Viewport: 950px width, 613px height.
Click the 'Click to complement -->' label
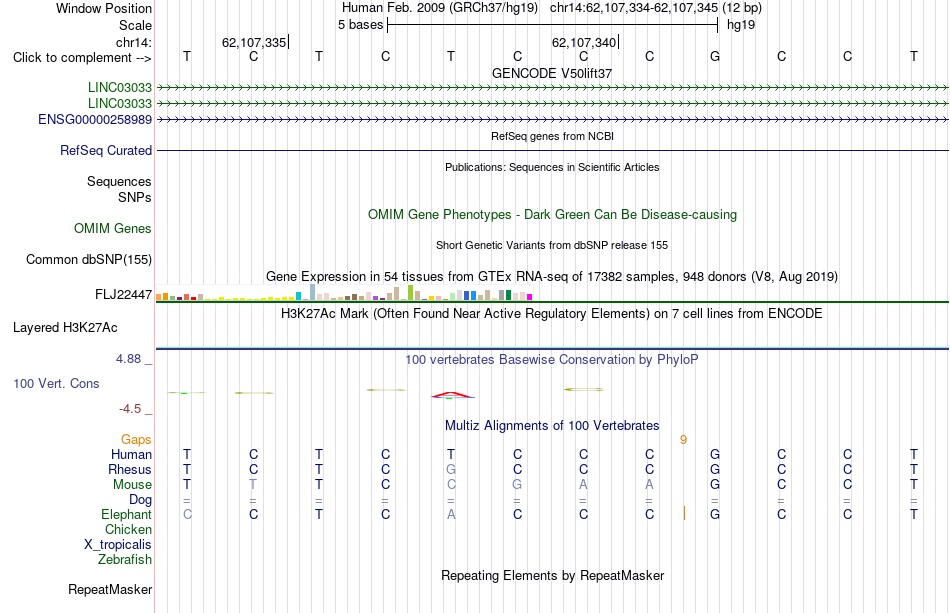pyautogui.click(x=82, y=58)
